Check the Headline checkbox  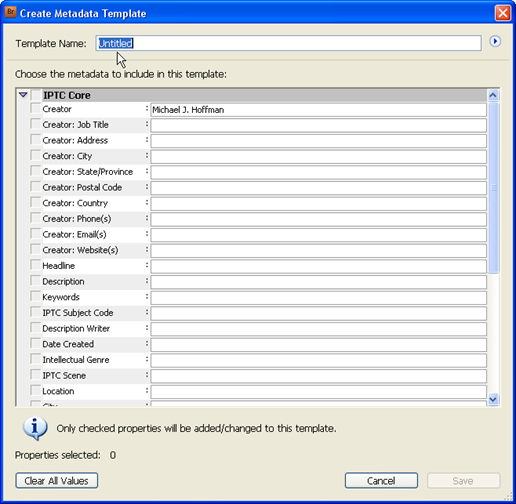click(35, 265)
